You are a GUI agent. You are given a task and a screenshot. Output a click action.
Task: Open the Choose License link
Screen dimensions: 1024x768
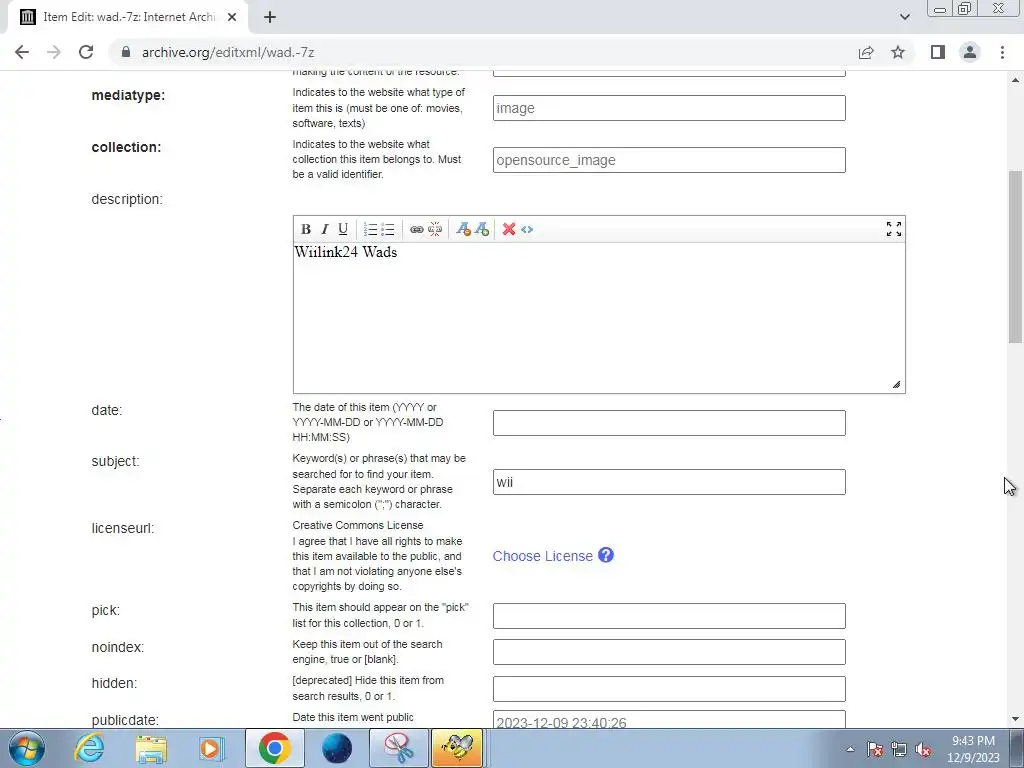(542, 556)
